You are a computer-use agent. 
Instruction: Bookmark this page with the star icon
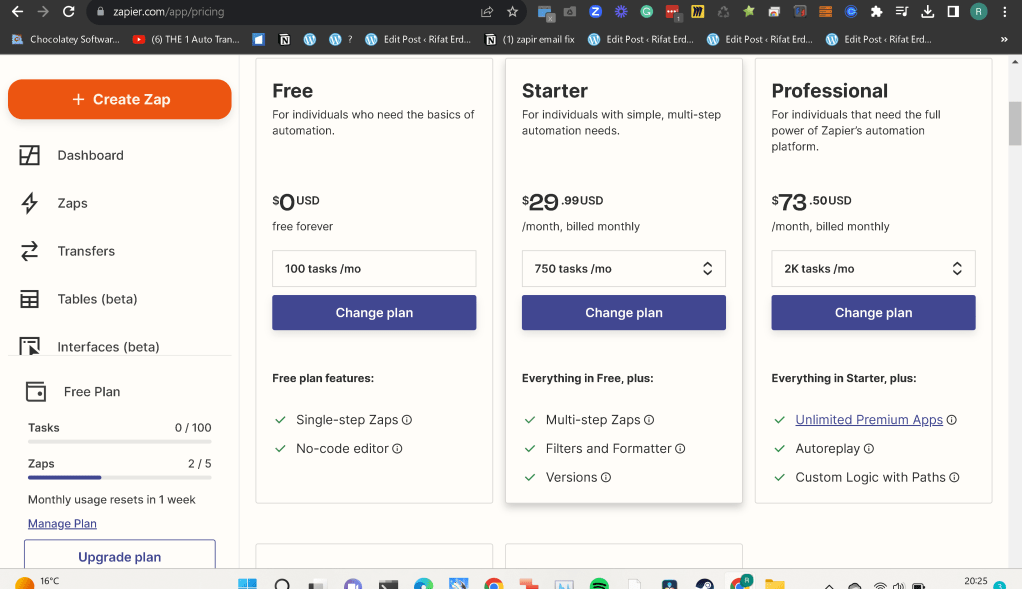tap(512, 12)
